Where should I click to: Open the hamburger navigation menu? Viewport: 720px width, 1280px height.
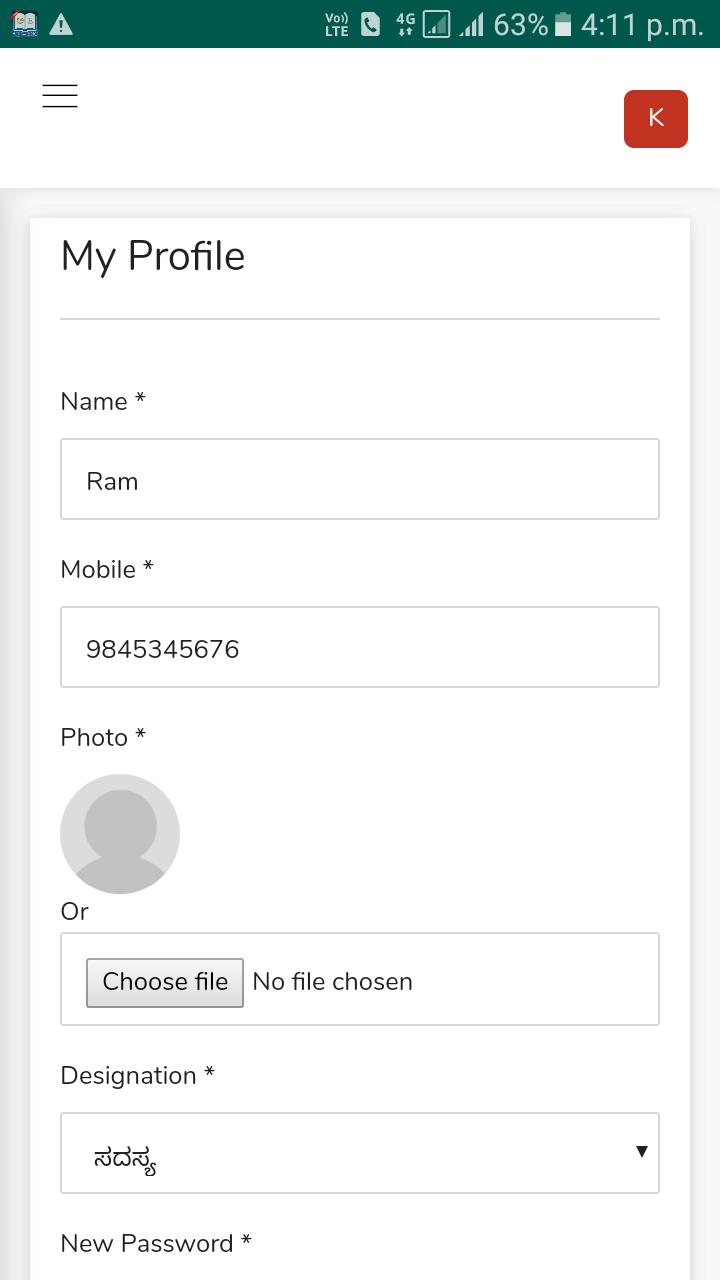60,96
